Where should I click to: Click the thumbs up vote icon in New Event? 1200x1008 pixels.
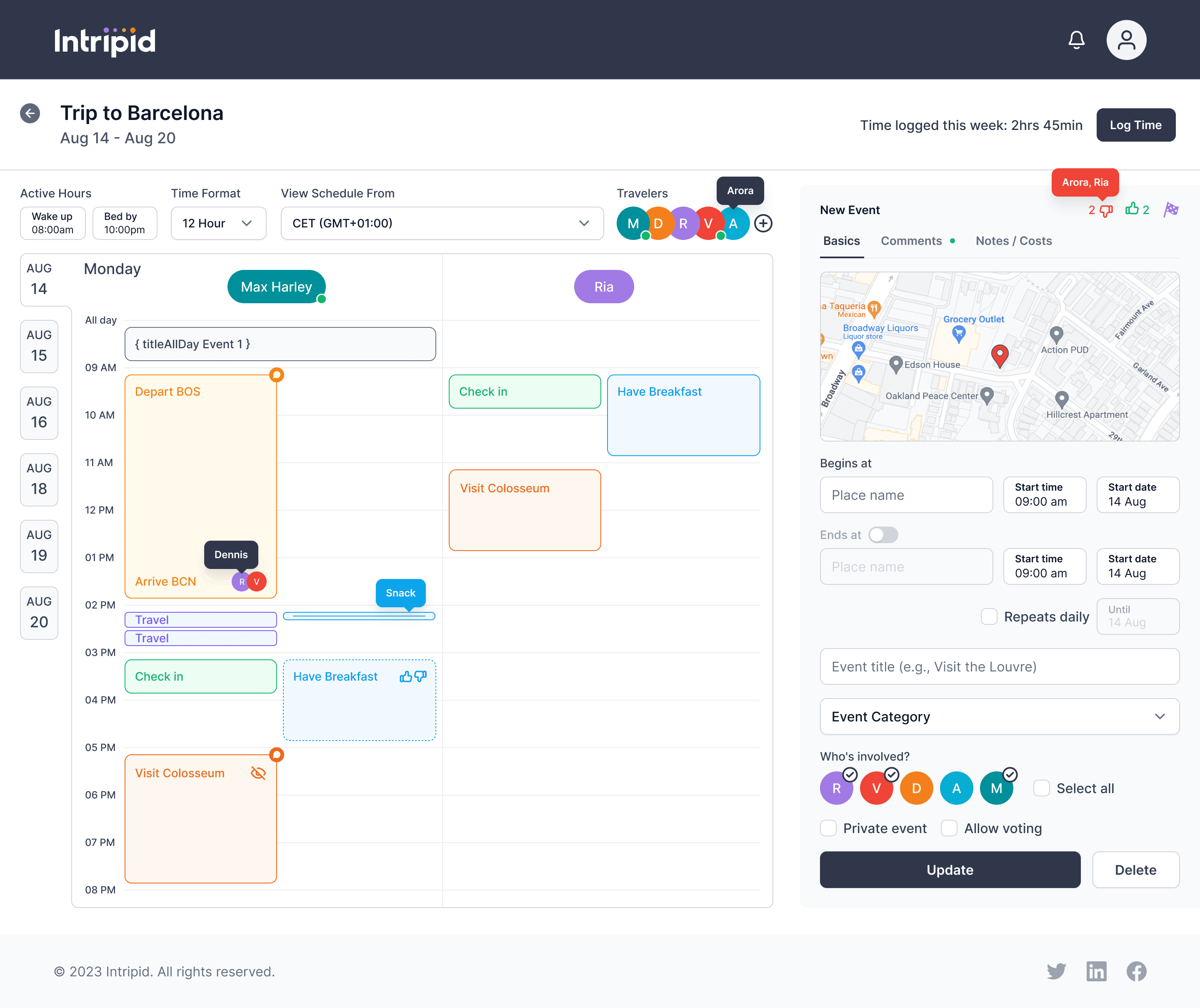coord(1131,209)
